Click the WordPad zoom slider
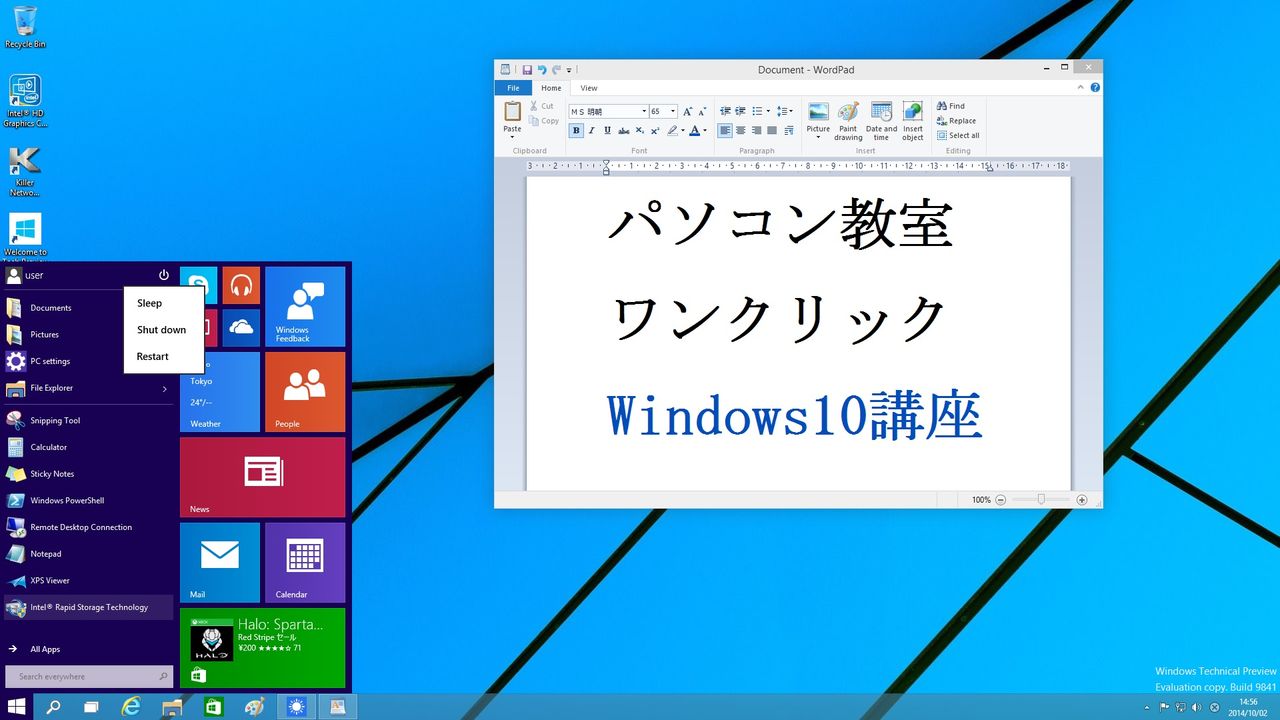The width and height of the screenshot is (1280, 720). point(1041,500)
